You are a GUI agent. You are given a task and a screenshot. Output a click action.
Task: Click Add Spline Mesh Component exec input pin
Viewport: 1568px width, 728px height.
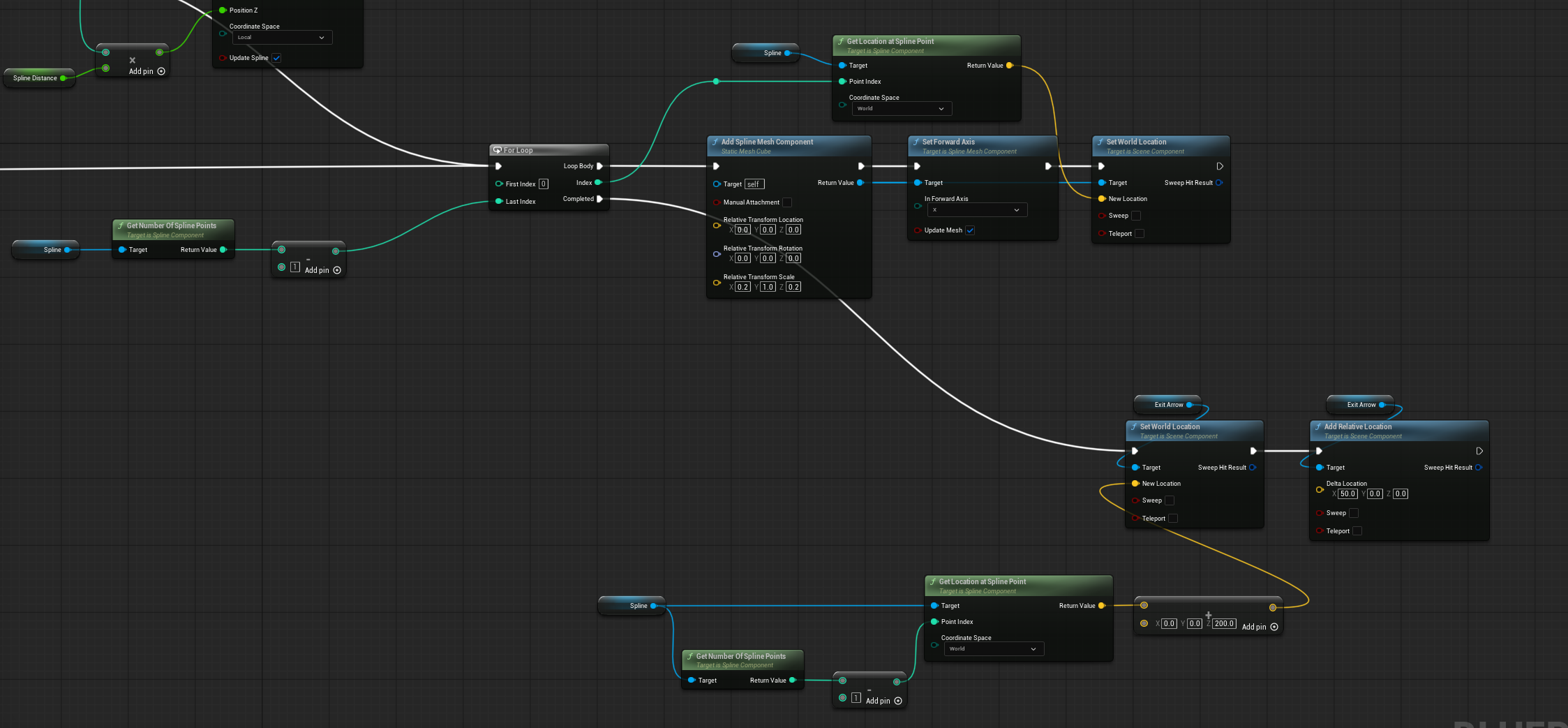coord(716,166)
